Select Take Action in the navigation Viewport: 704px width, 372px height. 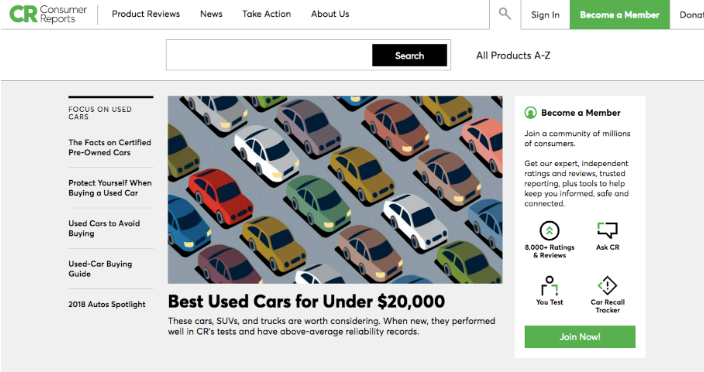[267, 14]
